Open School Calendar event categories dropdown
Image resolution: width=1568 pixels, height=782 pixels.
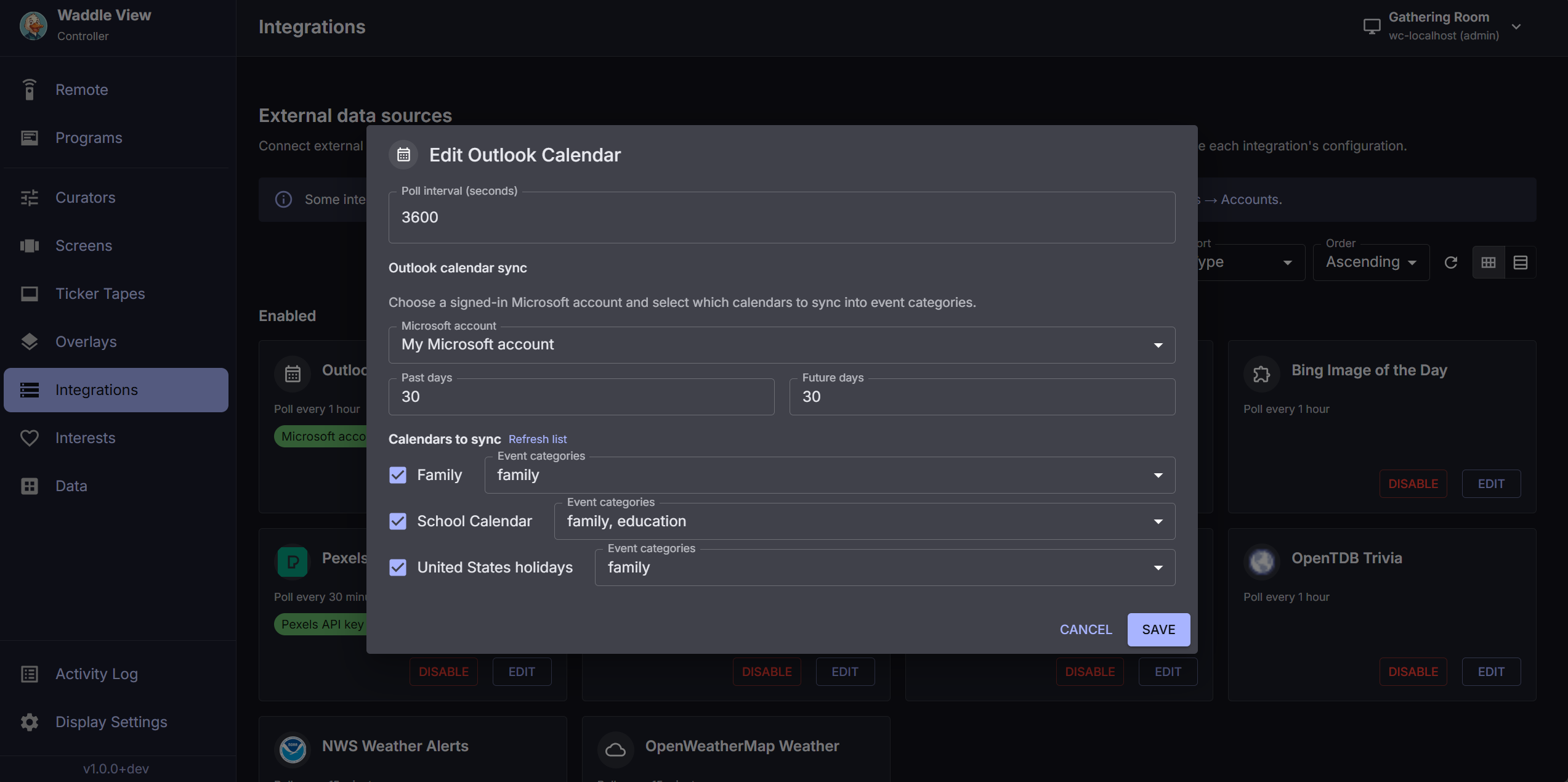pyautogui.click(x=865, y=521)
